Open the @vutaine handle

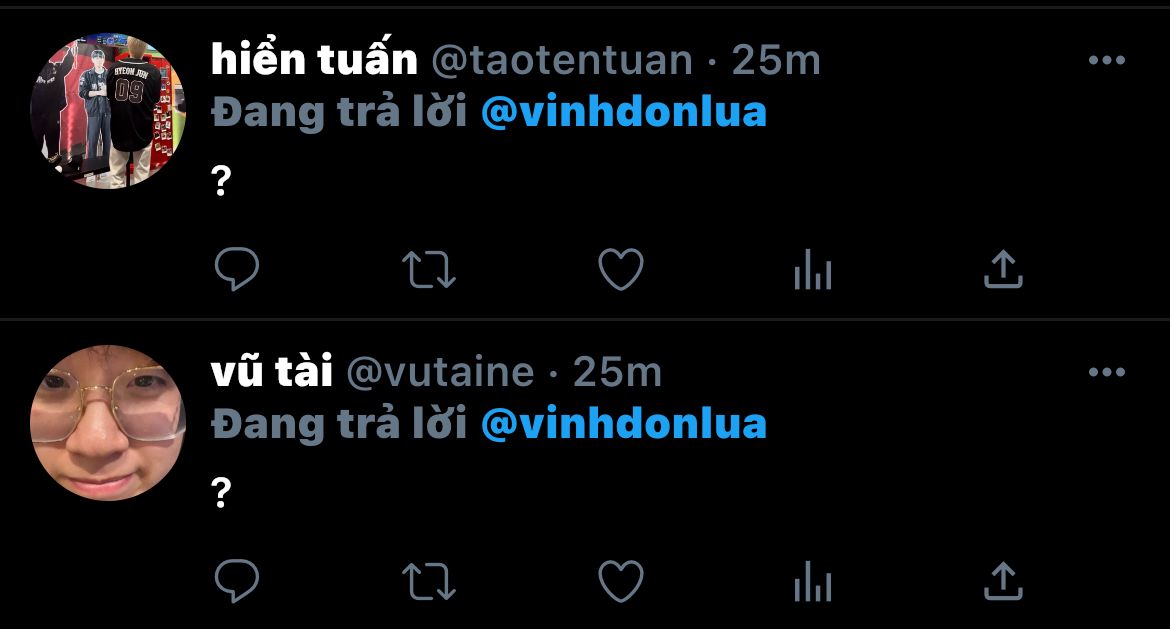pos(440,372)
